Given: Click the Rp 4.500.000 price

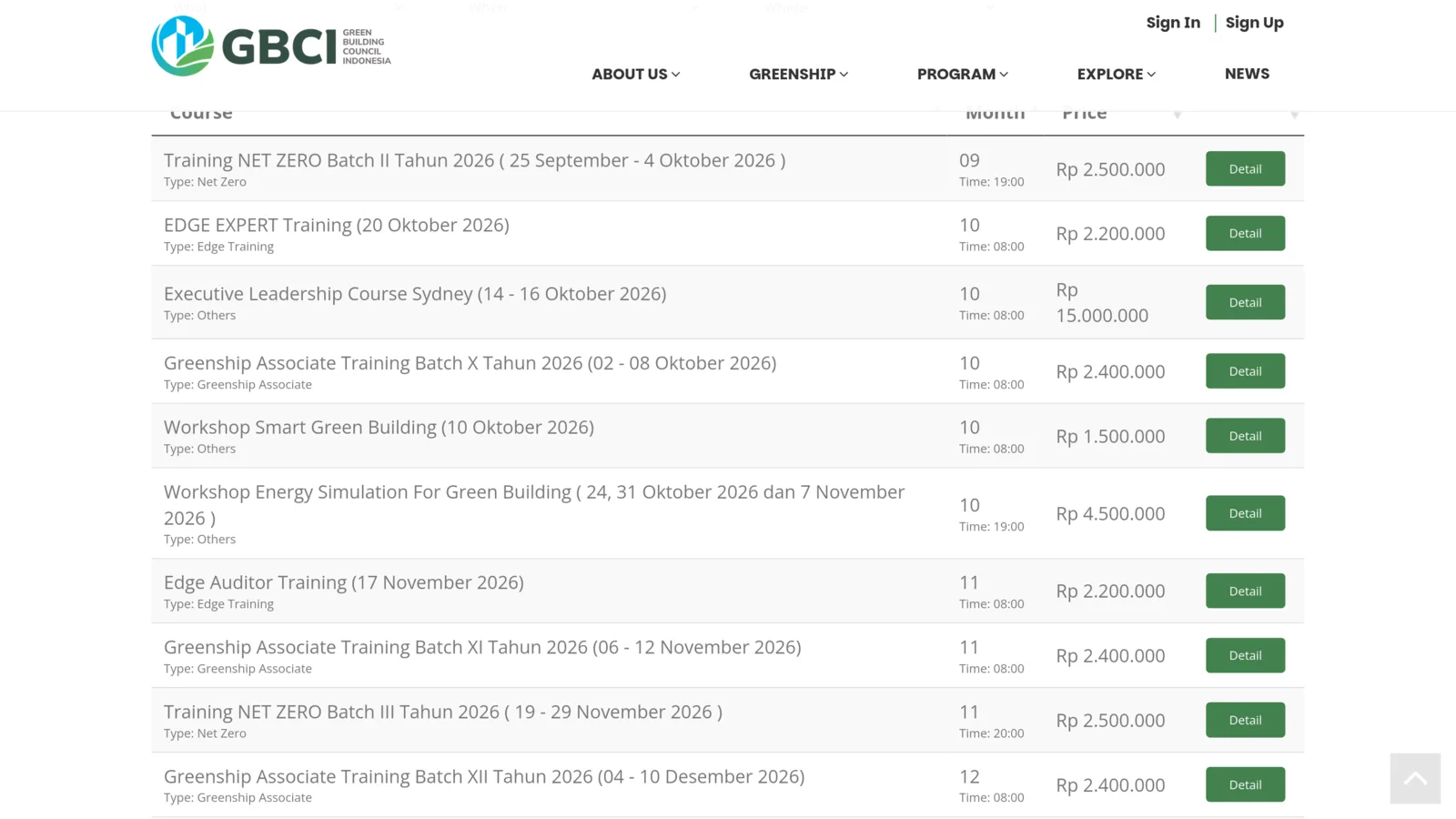Looking at the screenshot, I should point(1110,513).
